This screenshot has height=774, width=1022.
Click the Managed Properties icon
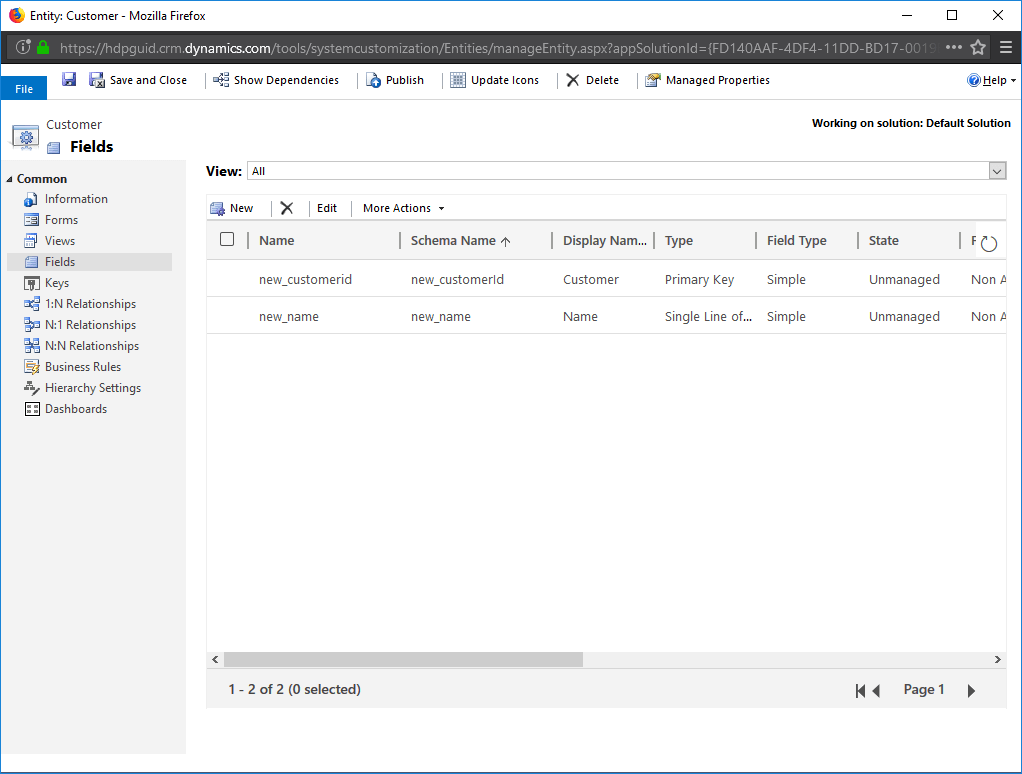coord(707,80)
